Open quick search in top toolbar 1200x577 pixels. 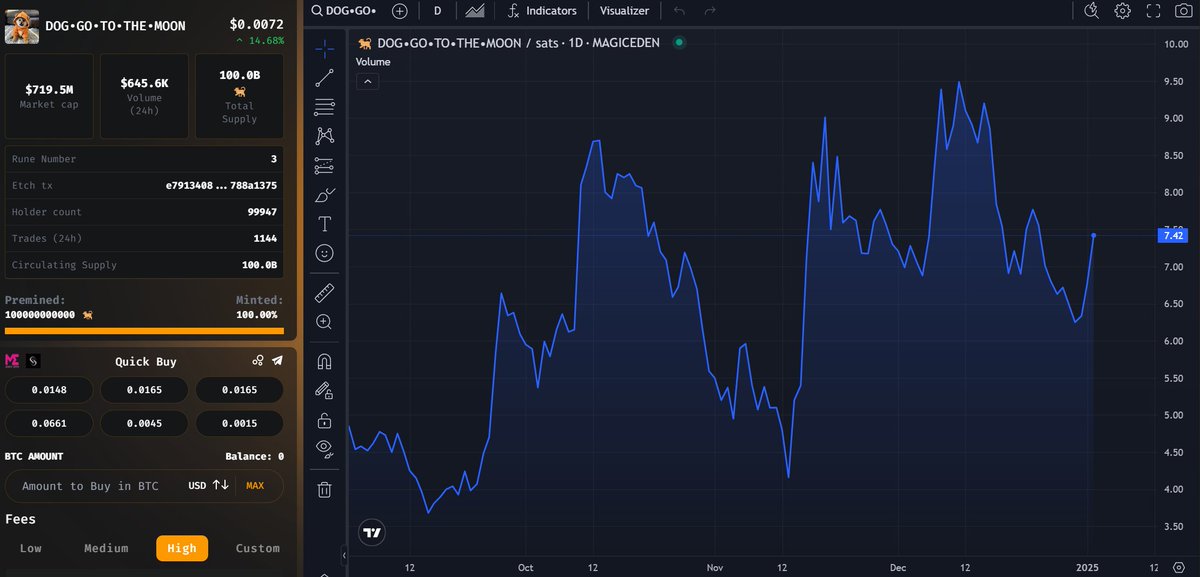1092,11
